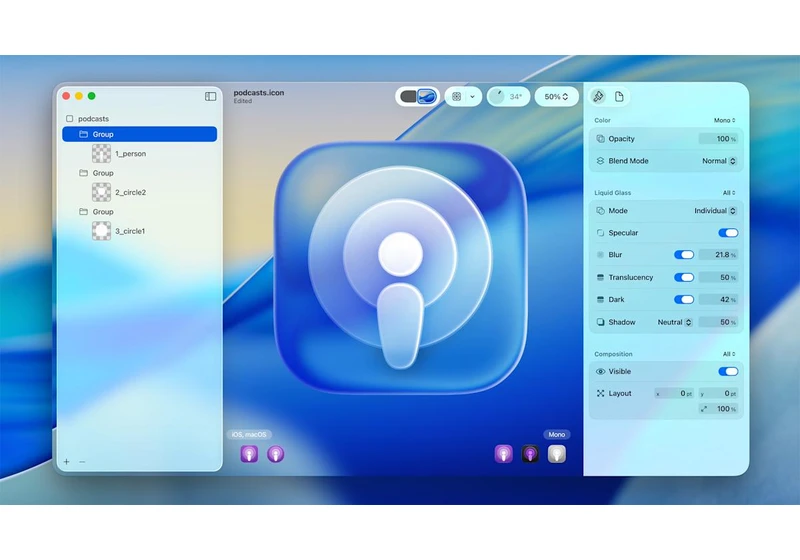Open the Mode Individual dropdown
The width and height of the screenshot is (800, 560).
(x=715, y=211)
